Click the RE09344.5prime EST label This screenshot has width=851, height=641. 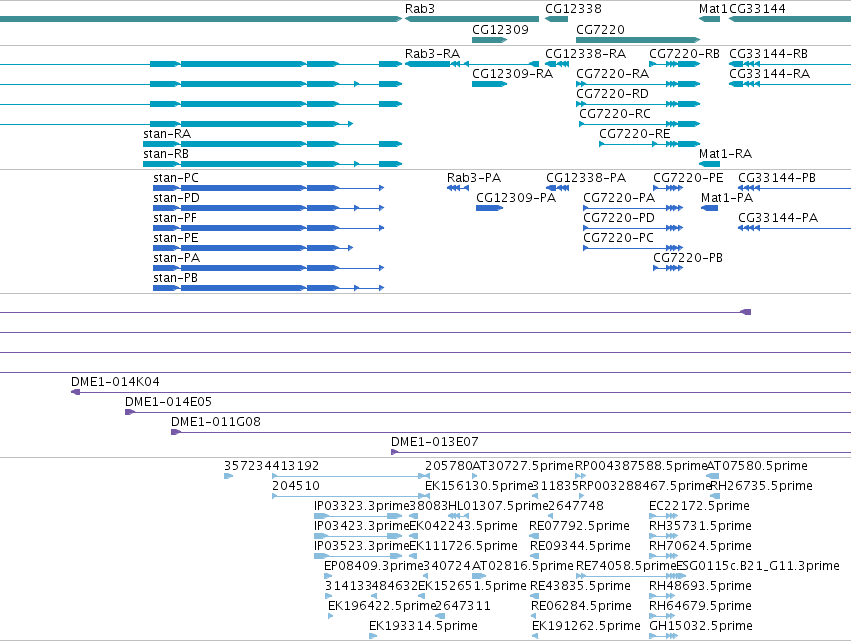click(x=580, y=546)
